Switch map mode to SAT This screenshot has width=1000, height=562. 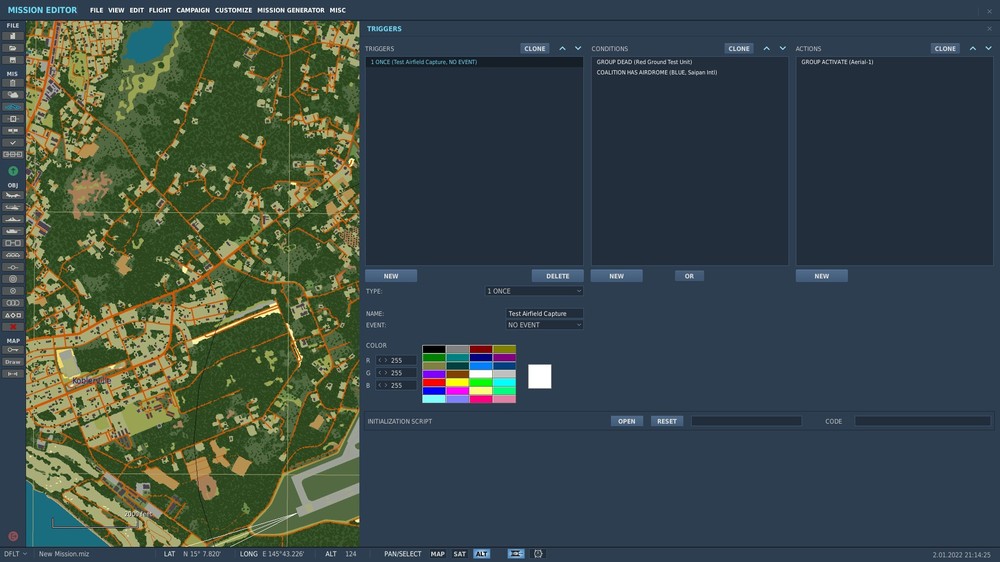click(x=459, y=553)
